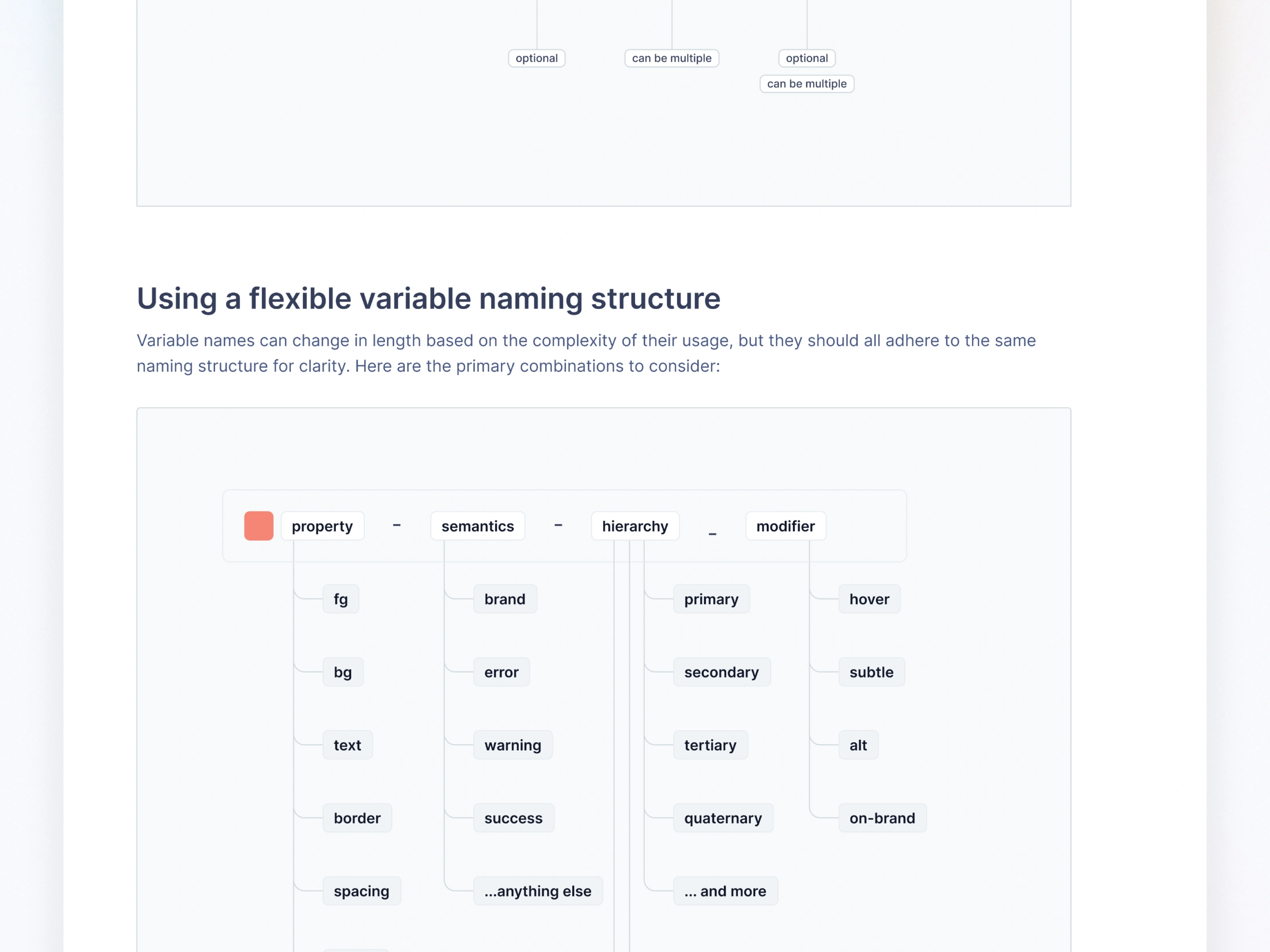Image resolution: width=1270 pixels, height=952 pixels.
Task: Select the hover modifier option
Action: [x=869, y=599]
